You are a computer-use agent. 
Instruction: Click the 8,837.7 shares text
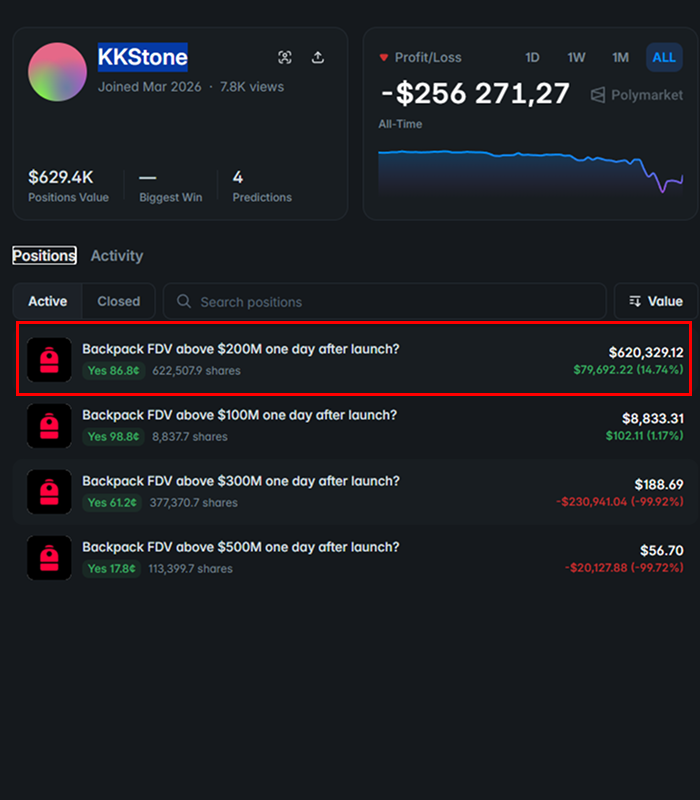[190, 437]
